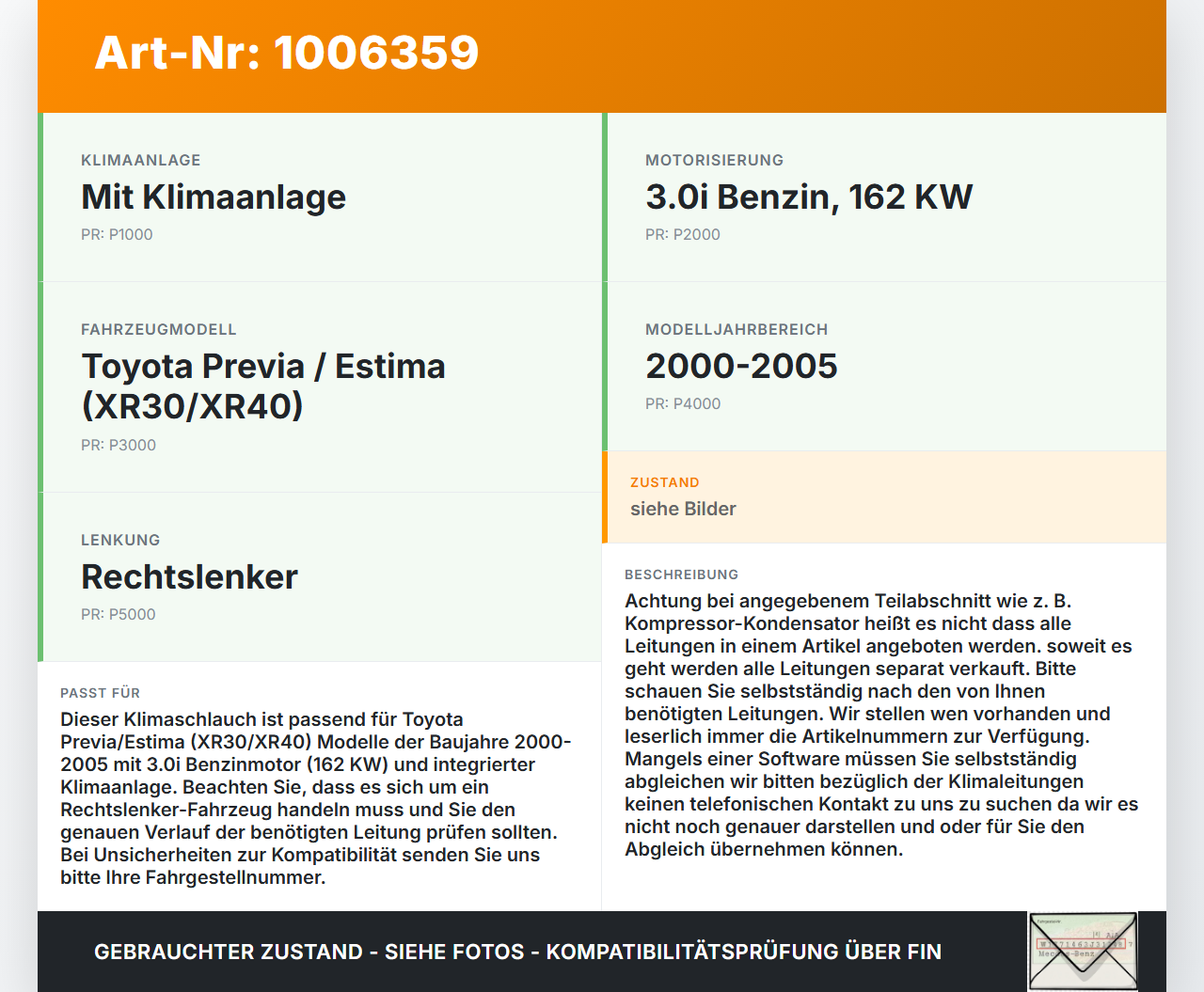Viewport: 1204px width, 992px height.
Task: Click the 'PR: P4000' code
Action: tap(683, 404)
